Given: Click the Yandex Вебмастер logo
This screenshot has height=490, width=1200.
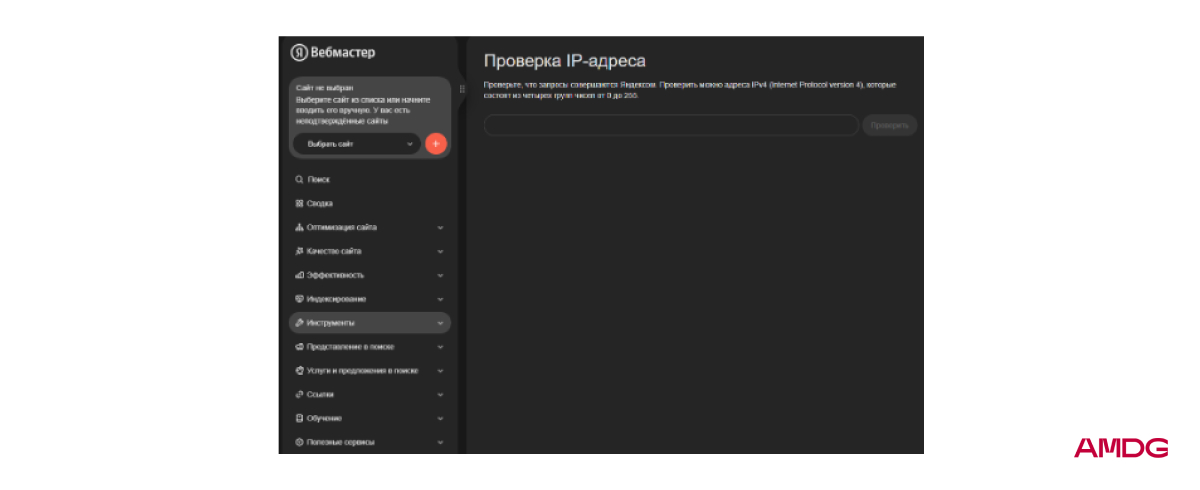Looking at the screenshot, I should pyautogui.click(x=333, y=53).
